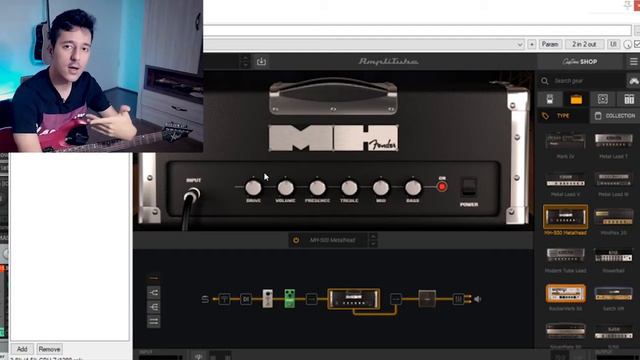The height and width of the screenshot is (360, 640).
Task: Click the PRESENCE knob on the amp
Action: [317, 188]
